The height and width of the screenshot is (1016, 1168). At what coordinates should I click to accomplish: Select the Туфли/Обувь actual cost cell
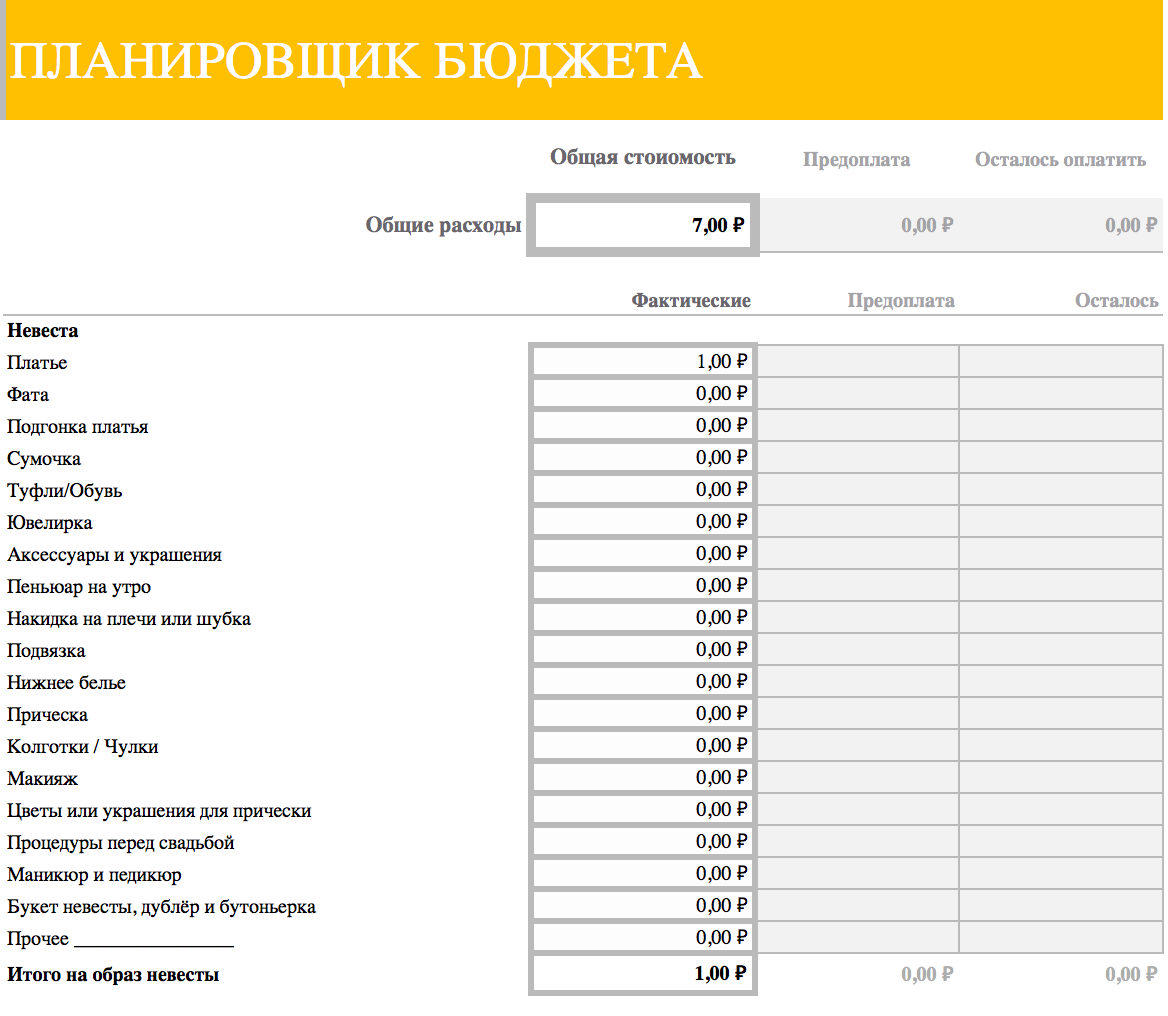click(642, 490)
